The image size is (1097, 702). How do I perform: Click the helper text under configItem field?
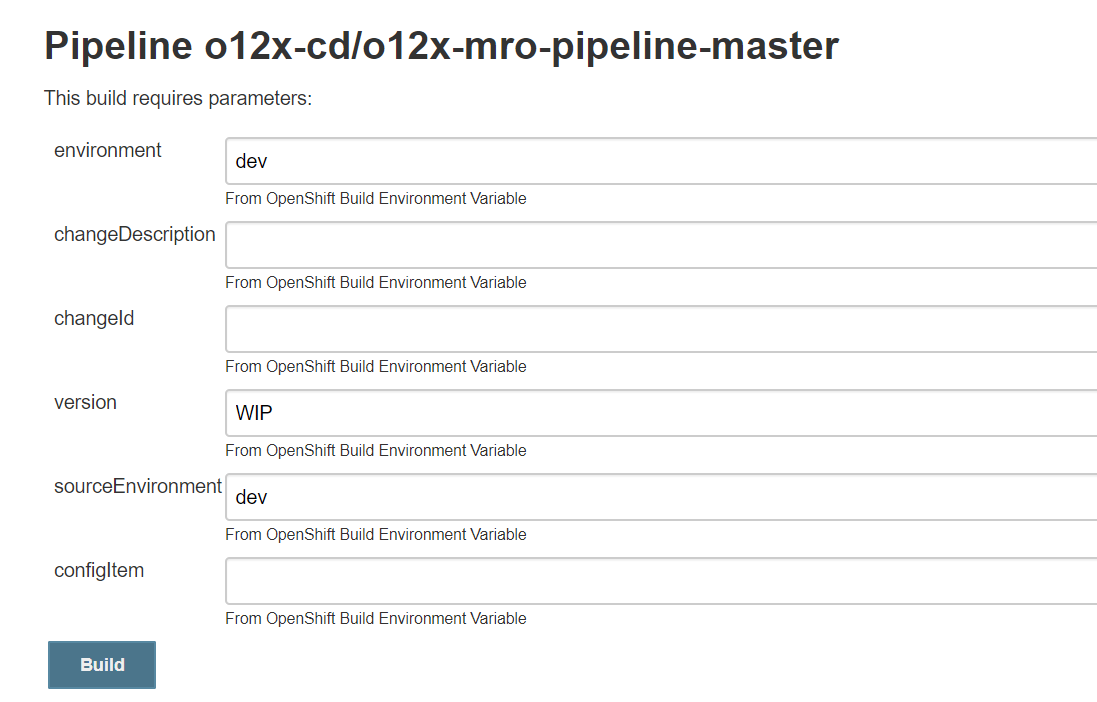pos(375,618)
